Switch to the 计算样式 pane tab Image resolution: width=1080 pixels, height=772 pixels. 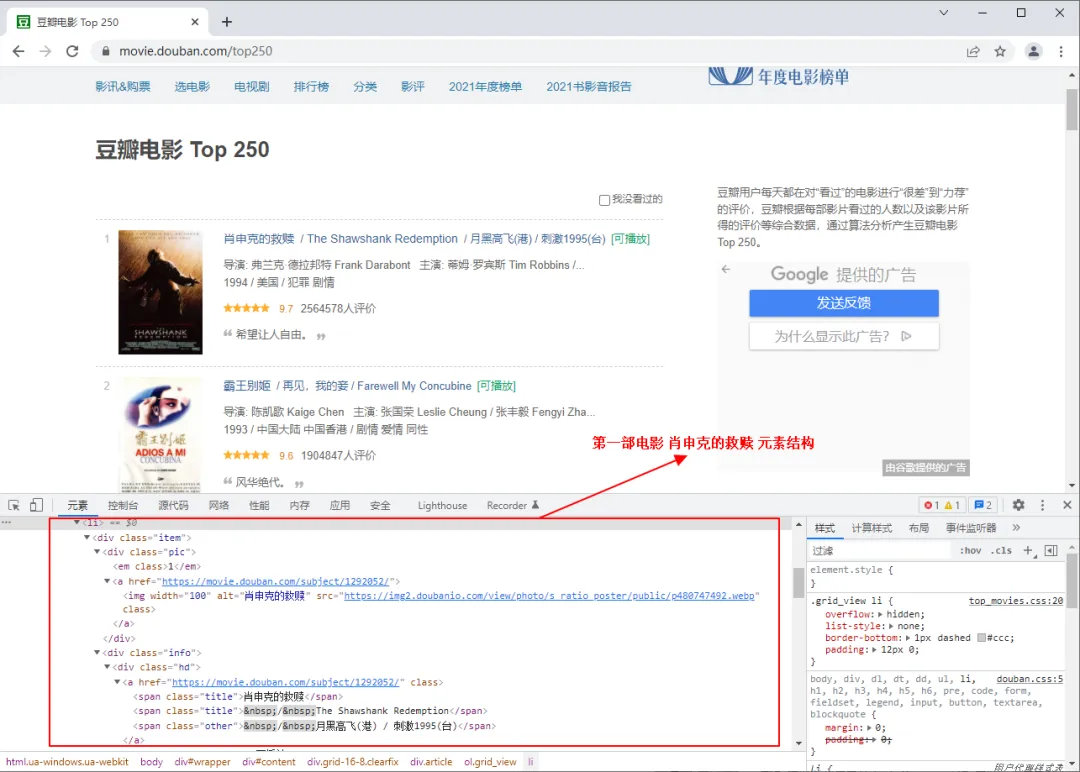(871, 528)
